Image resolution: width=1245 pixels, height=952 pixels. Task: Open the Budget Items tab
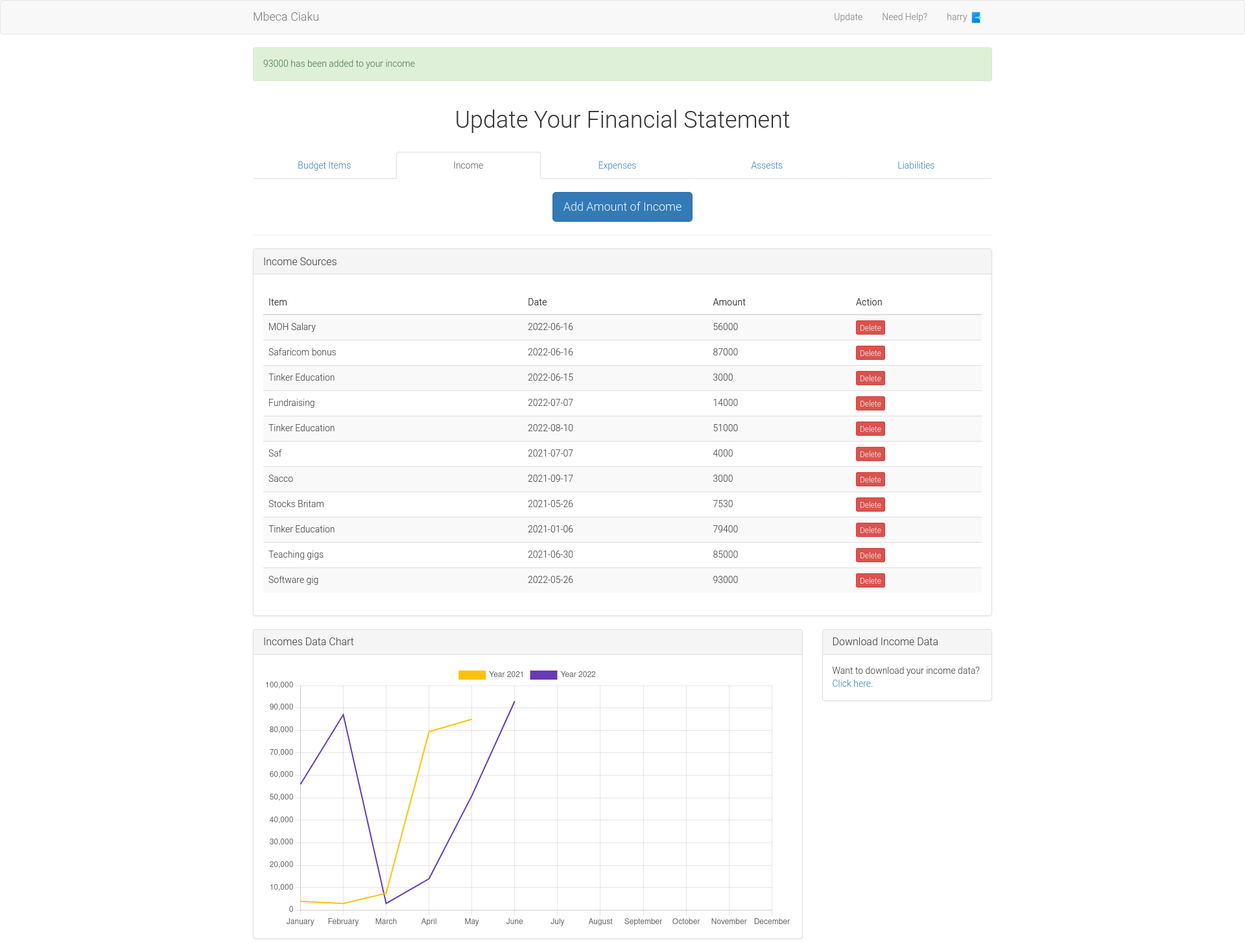pyautogui.click(x=324, y=165)
